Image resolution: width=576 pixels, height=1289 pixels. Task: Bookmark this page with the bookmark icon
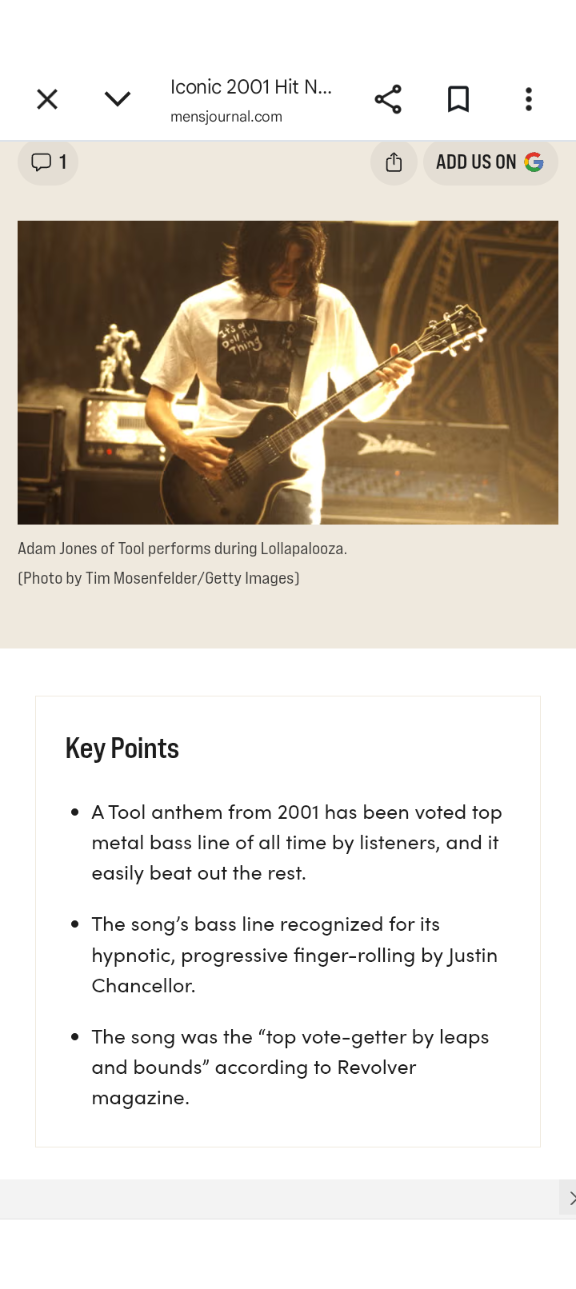(x=458, y=99)
